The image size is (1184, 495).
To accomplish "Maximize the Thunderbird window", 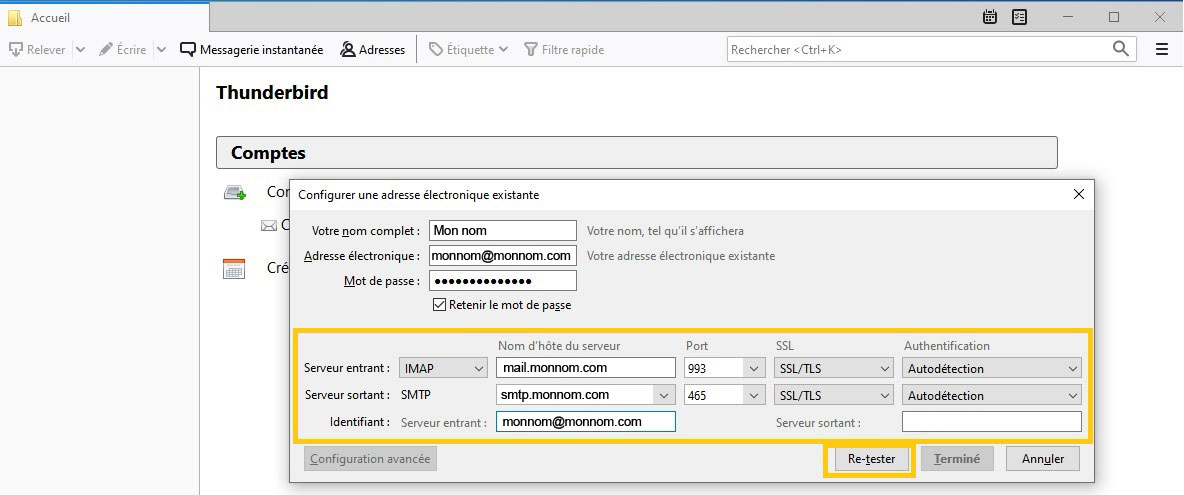I will (x=1114, y=17).
